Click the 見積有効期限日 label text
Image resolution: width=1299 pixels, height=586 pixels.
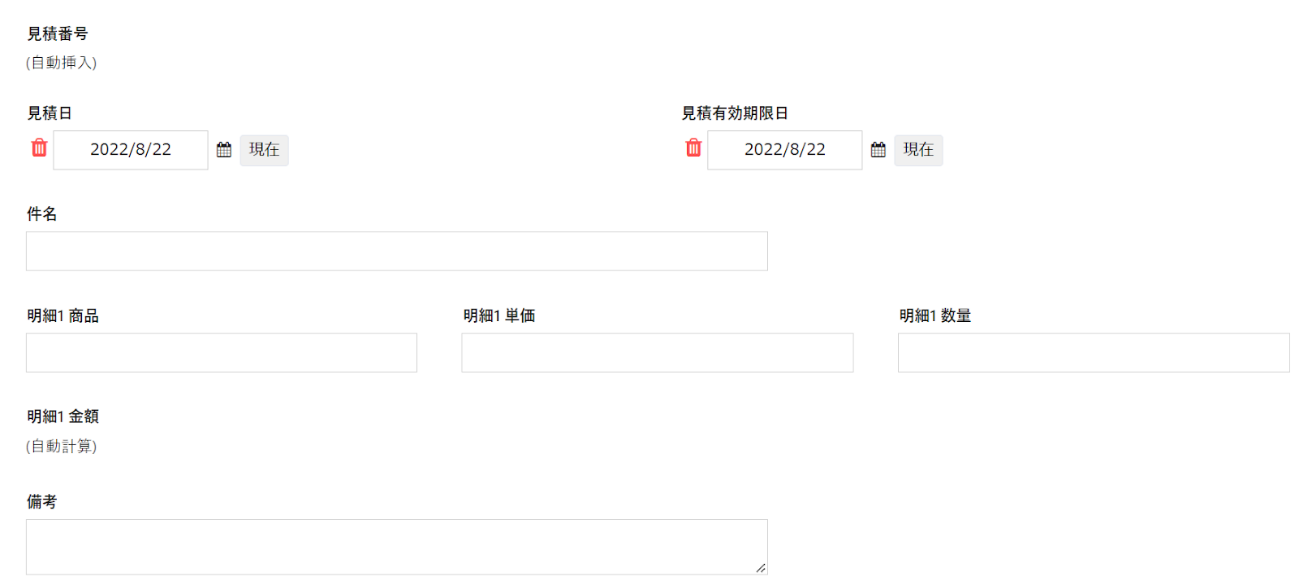coord(735,114)
